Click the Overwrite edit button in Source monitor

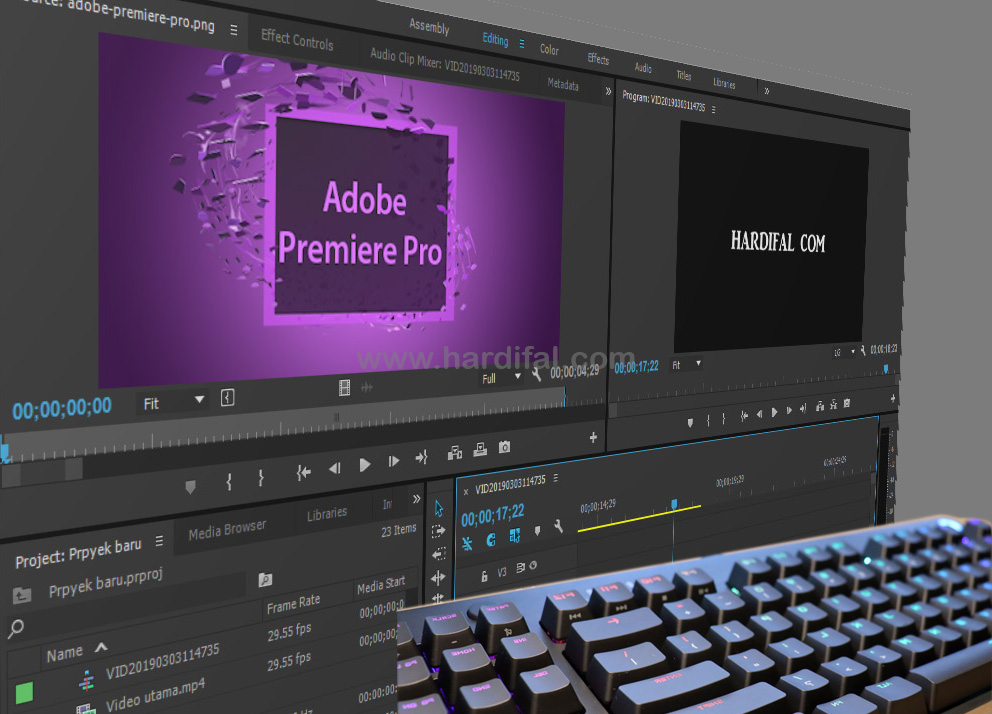click(x=480, y=450)
